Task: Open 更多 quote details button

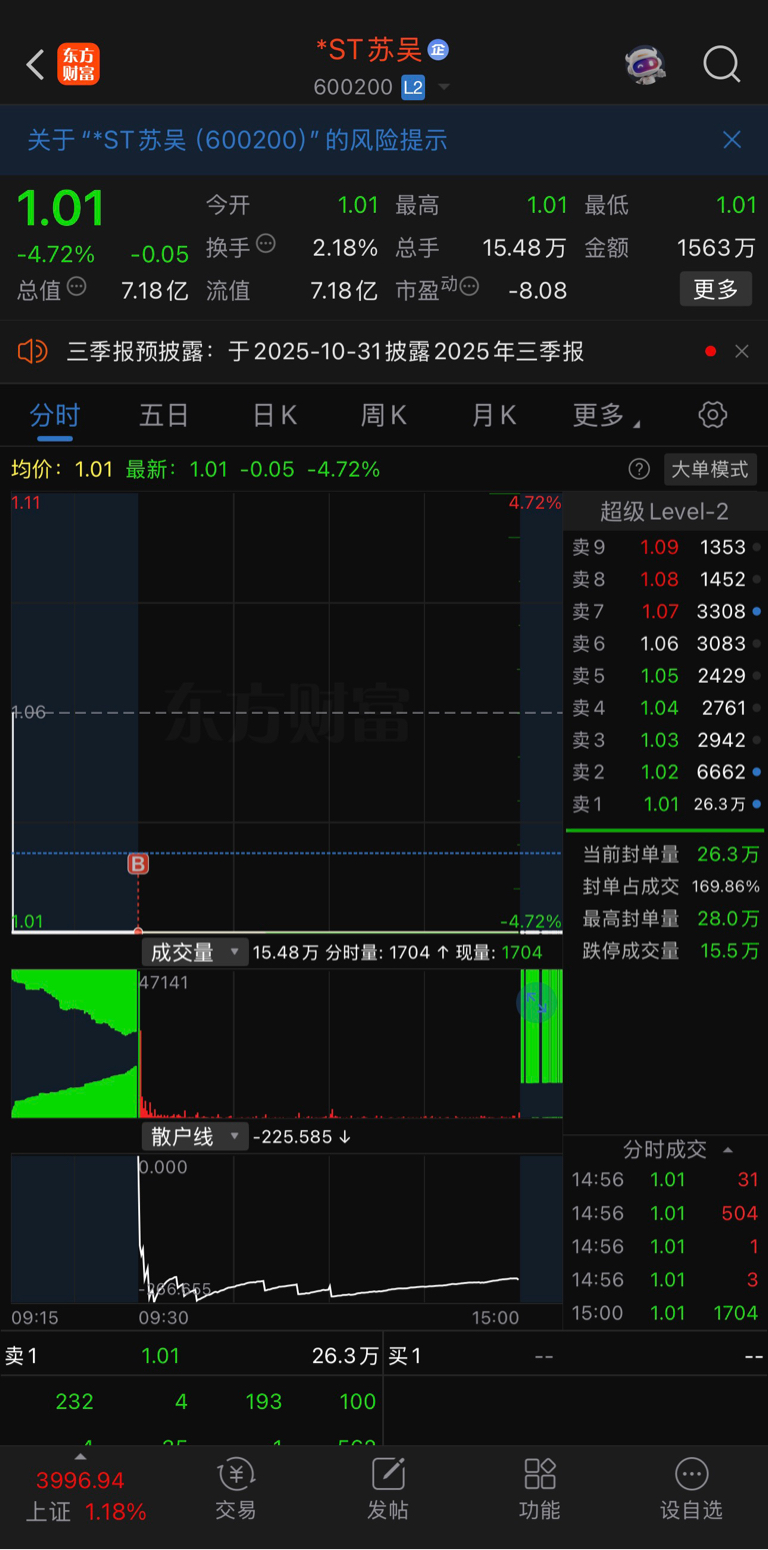Action: [716, 289]
